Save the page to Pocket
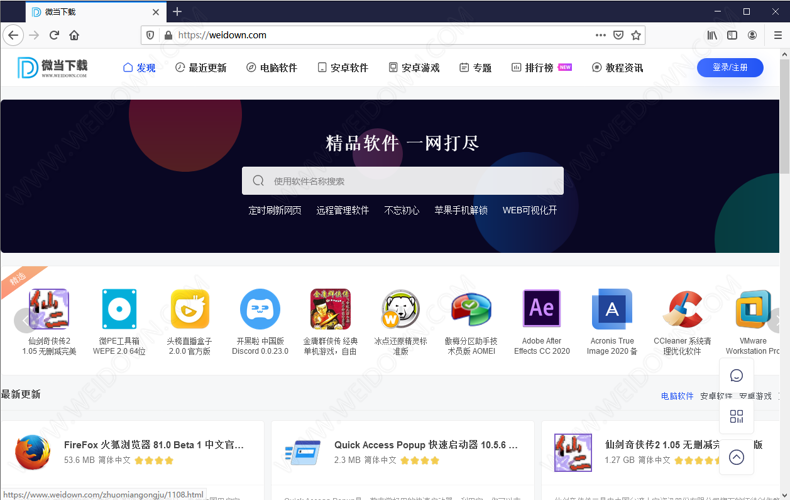Screen dimensions: 790x500 click(x=618, y=35)
